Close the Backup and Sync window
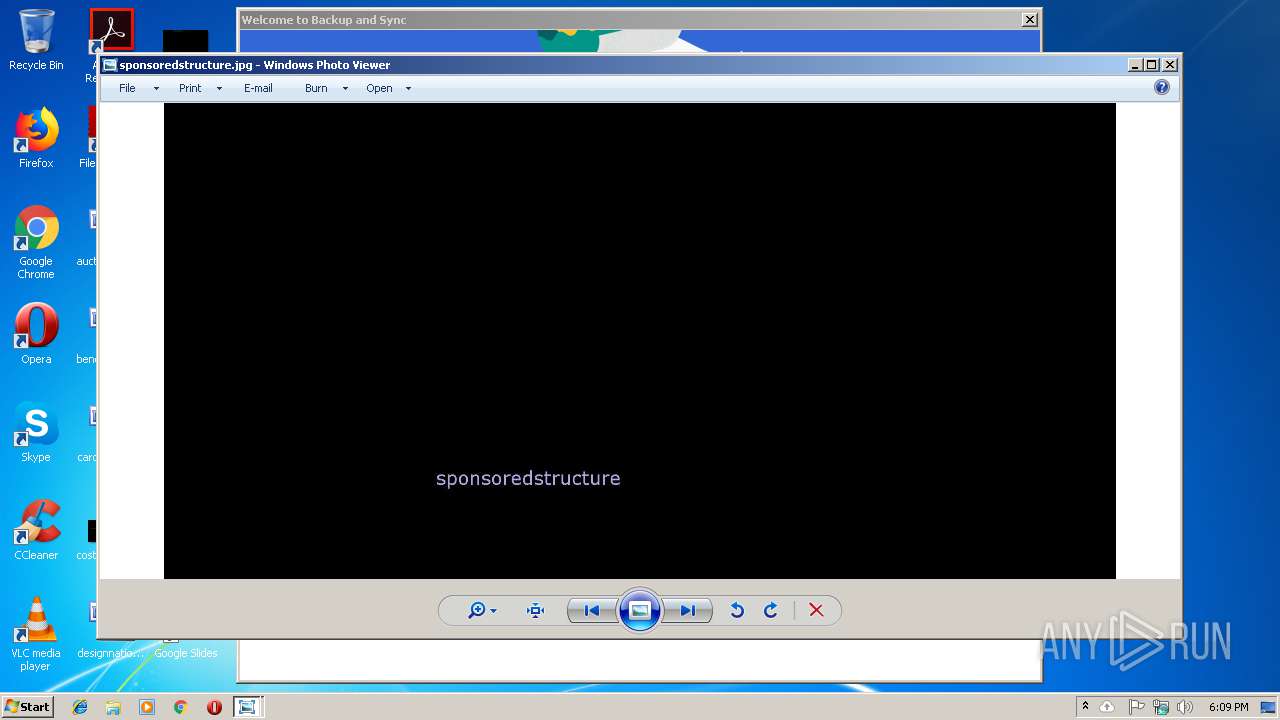This screenshot has width=1280, height=720. (1029, 19)
